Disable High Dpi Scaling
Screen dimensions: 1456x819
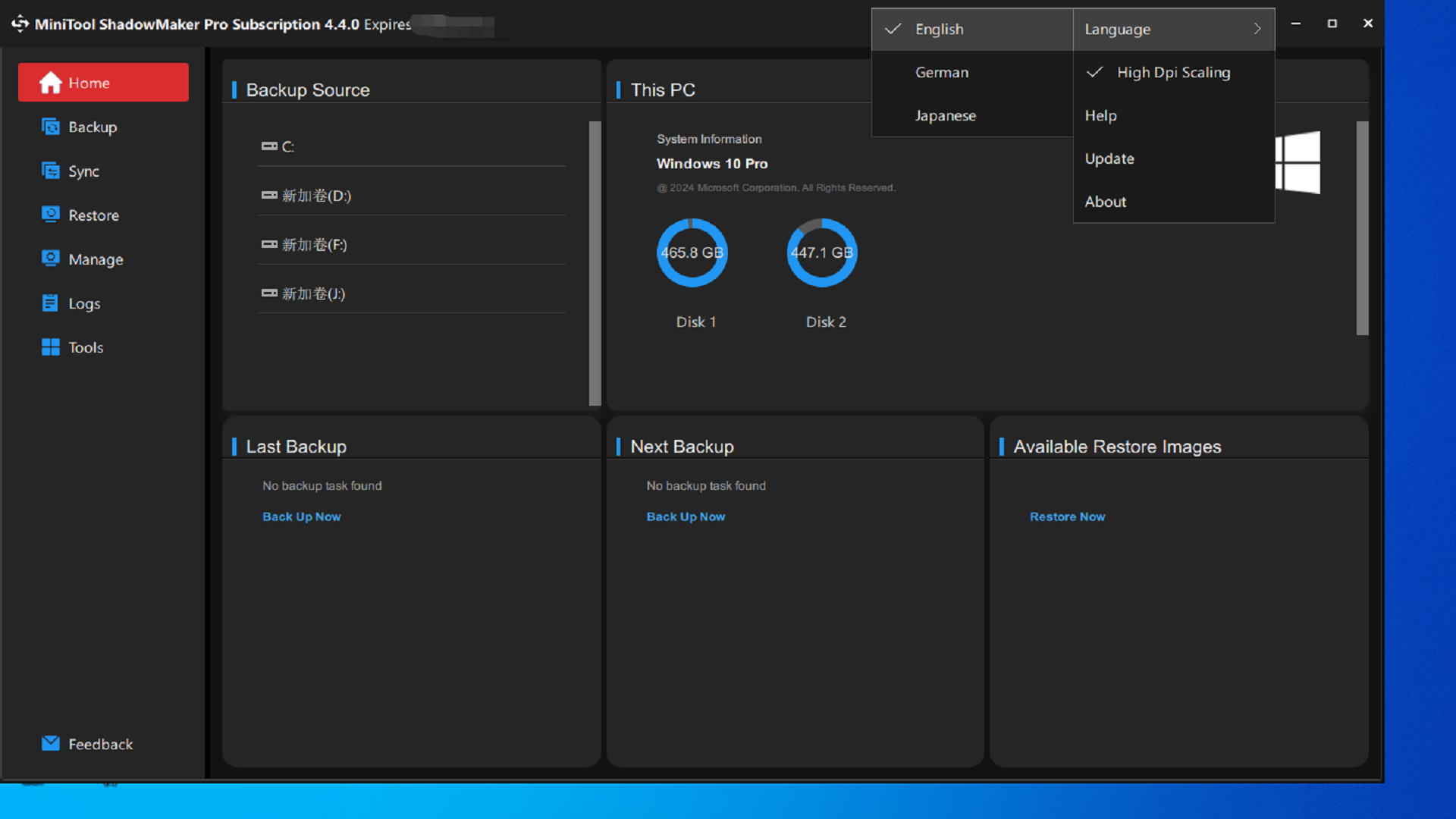pos(1094,72)
